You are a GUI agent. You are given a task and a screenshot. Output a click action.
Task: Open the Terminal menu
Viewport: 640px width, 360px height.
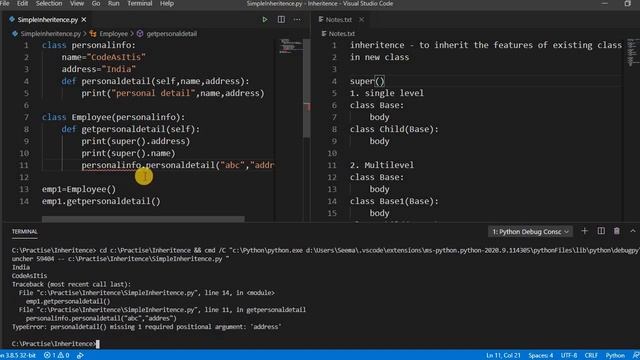click(x=140, y=4)
